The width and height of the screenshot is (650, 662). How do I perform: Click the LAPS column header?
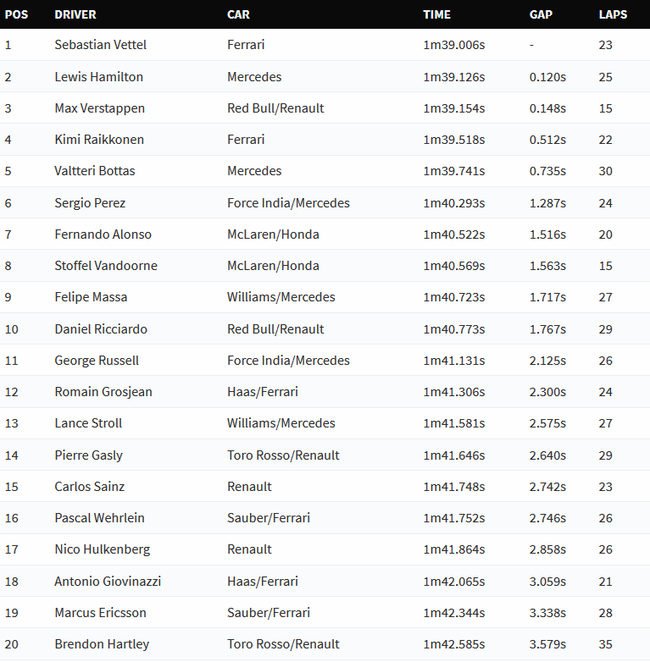613,15
